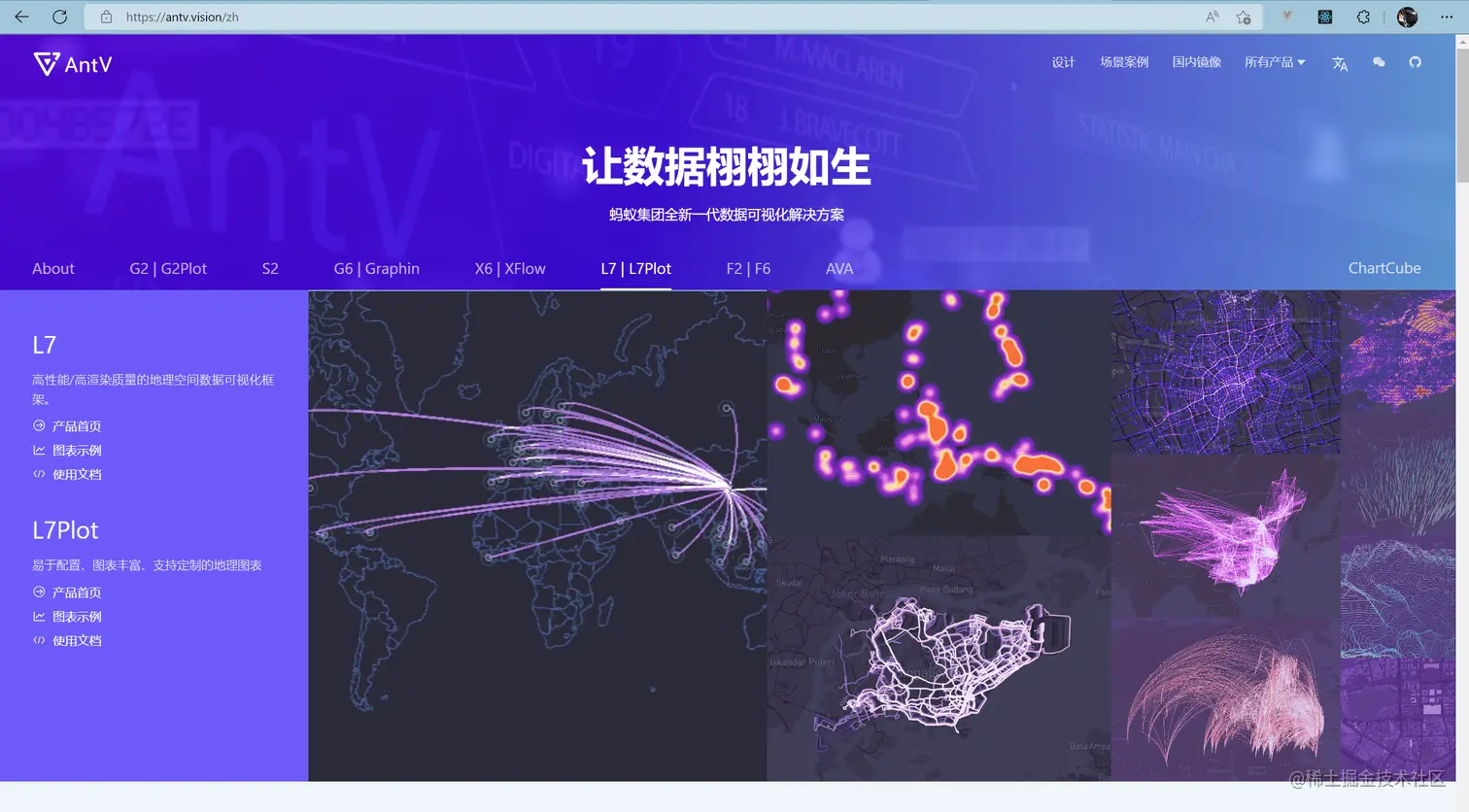1469x812 pixels.
Task: Open the 国内镜像 menu item
Action: [1196, 62]
